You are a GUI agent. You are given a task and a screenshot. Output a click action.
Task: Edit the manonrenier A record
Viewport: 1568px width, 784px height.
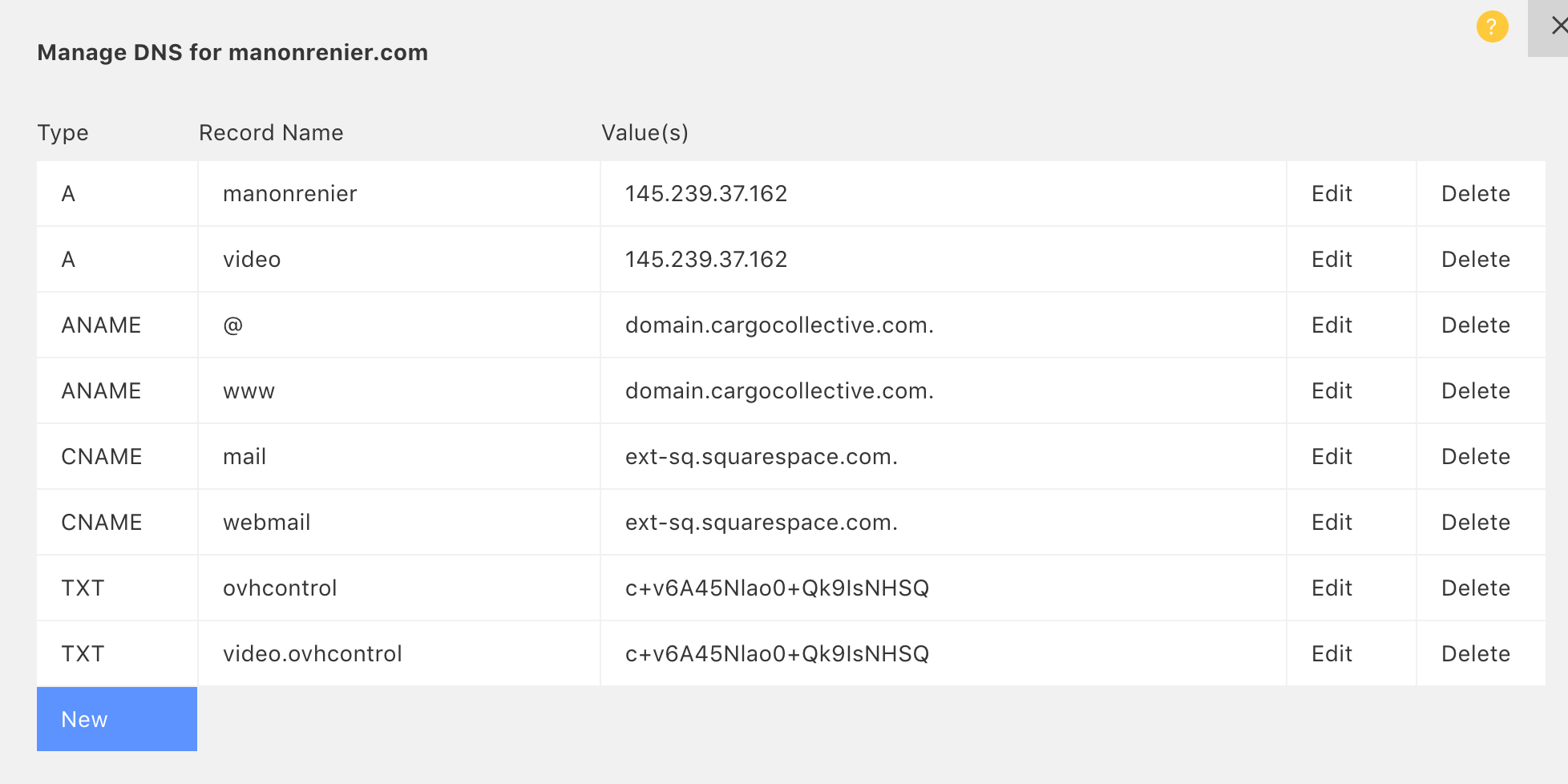(1332, 194)
